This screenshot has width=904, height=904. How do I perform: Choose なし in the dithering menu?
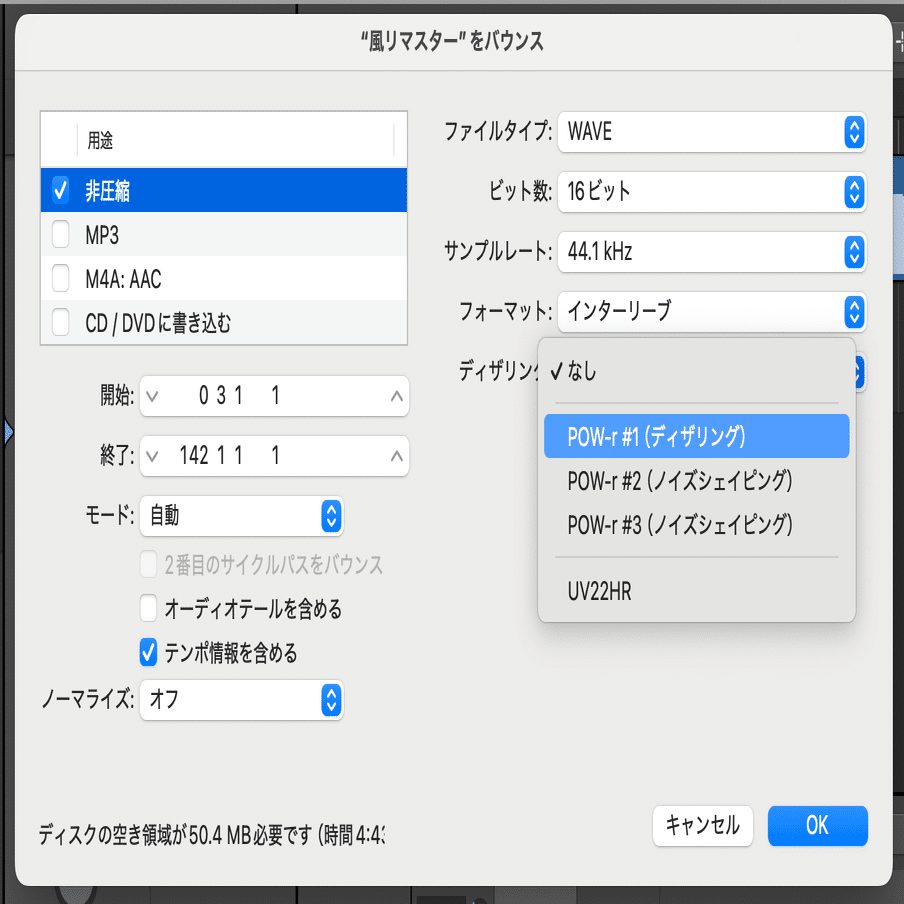tap(696, 369)
